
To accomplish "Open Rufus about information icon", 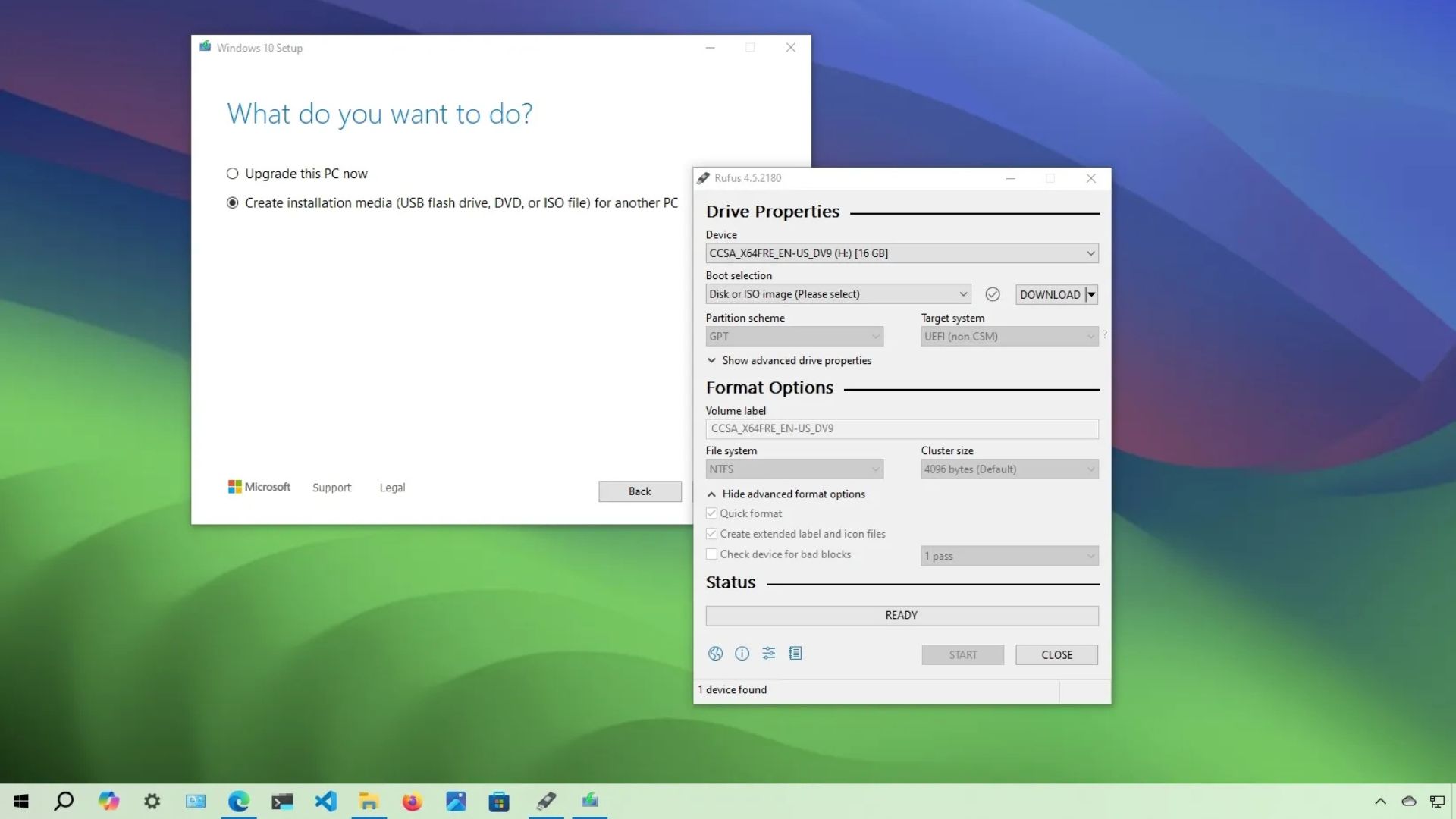I will pyautogui.click(x=742, y=654).
